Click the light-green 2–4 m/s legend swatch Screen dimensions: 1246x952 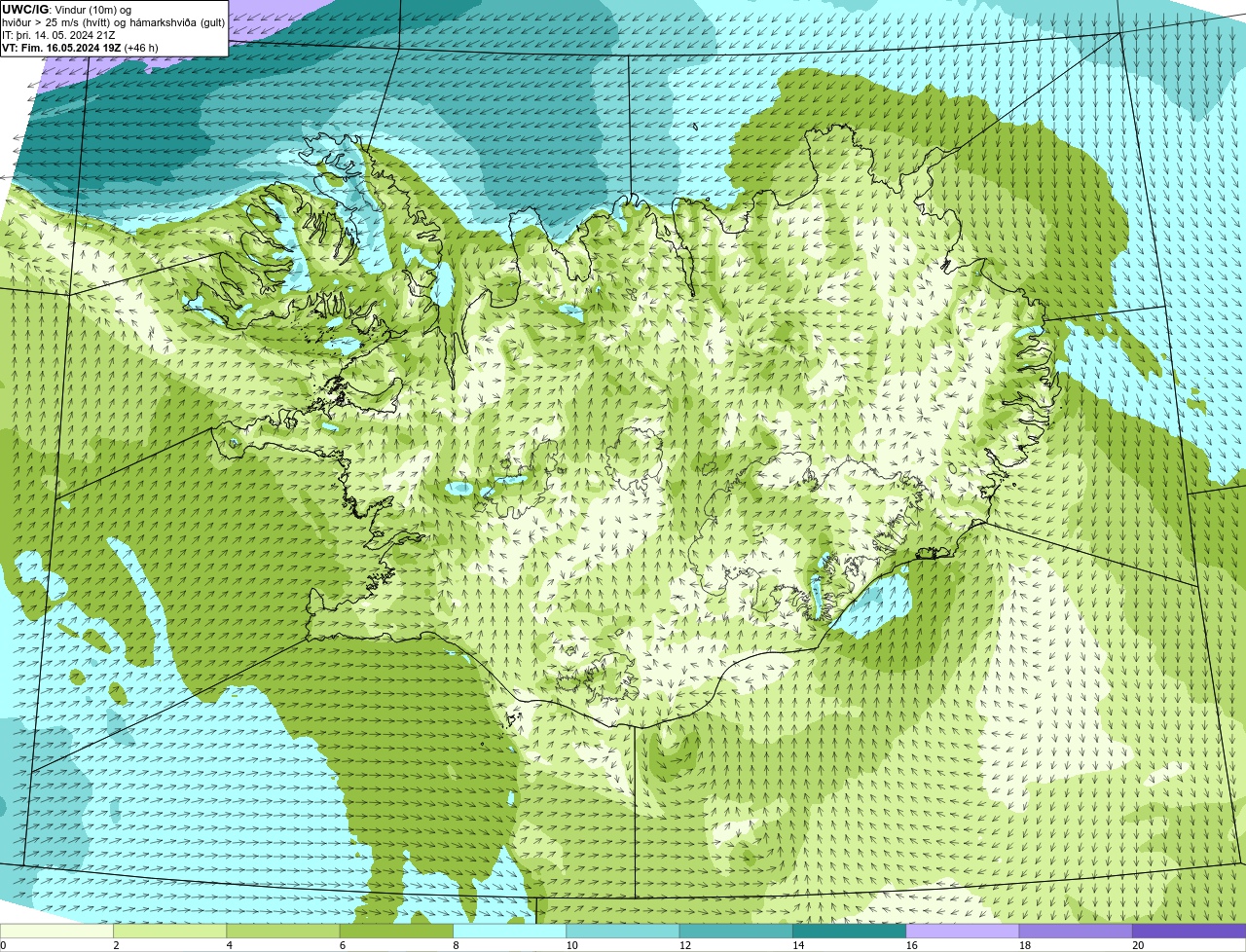(170, 931)
